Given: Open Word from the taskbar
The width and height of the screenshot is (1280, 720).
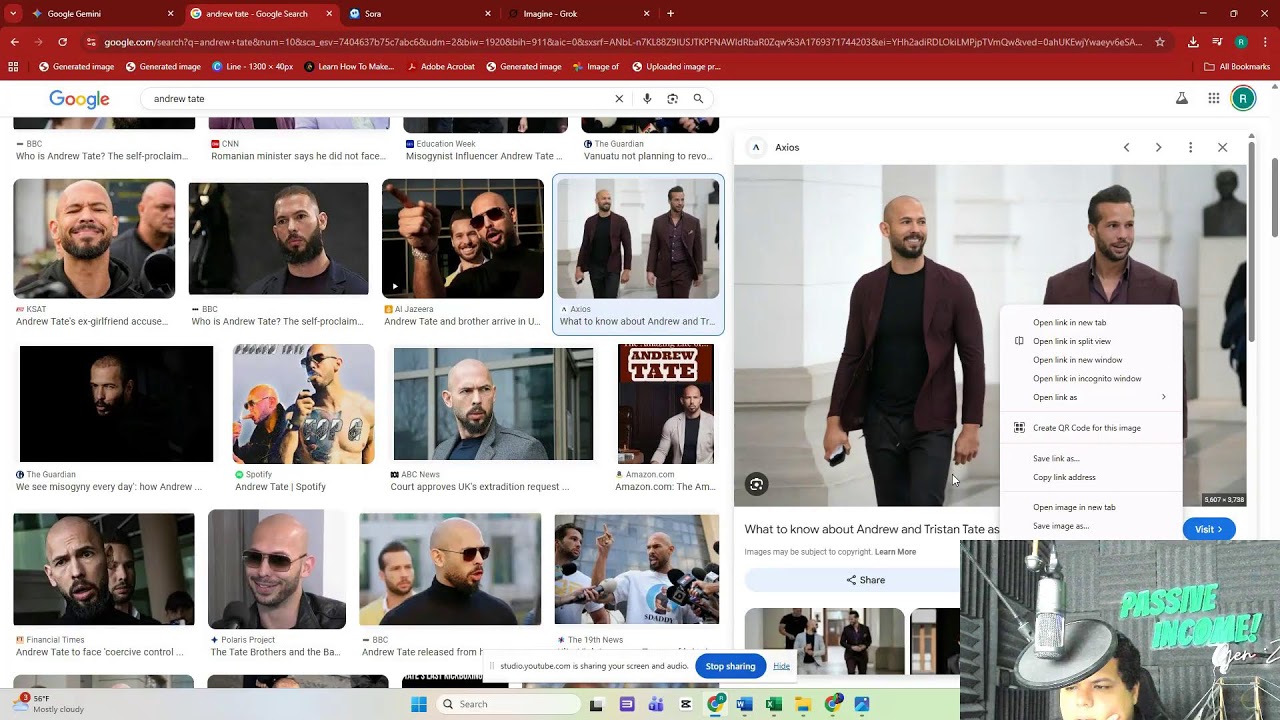Looking at the screenshot, I should click(x=744, y=704).
